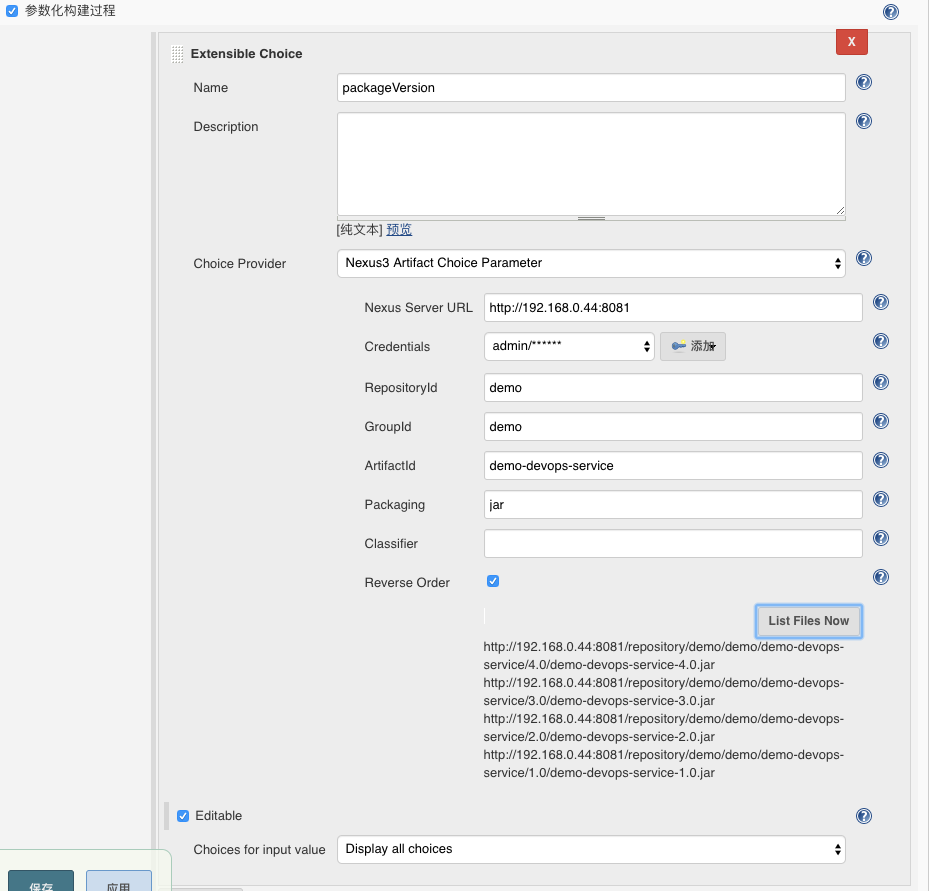Show help for RepositoryId field
Screen dimensions: 937x891
click(881, 382)
